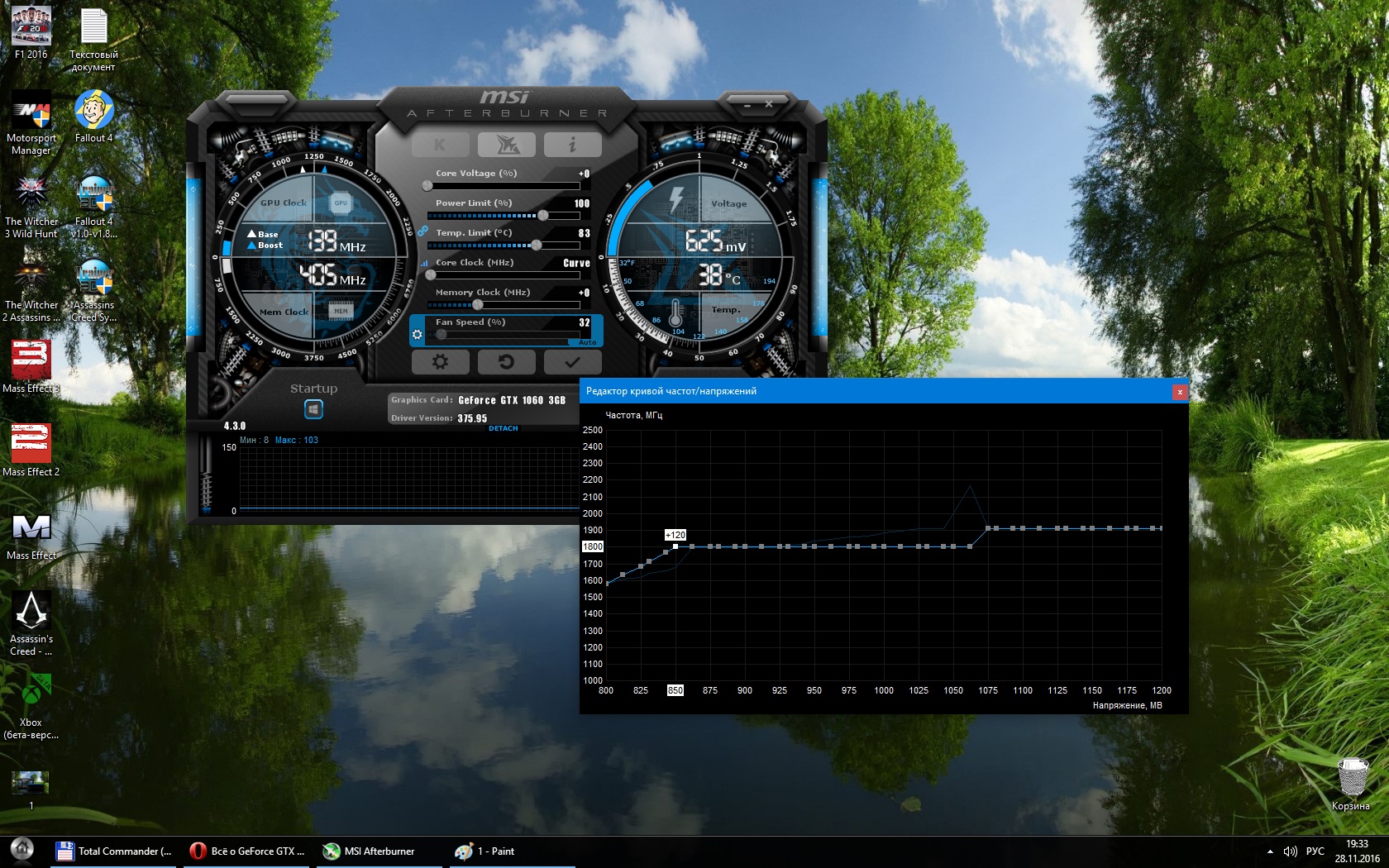Open the РУС language input switcher
The height and width of the screenshot is (868, 1389).
1315,851
